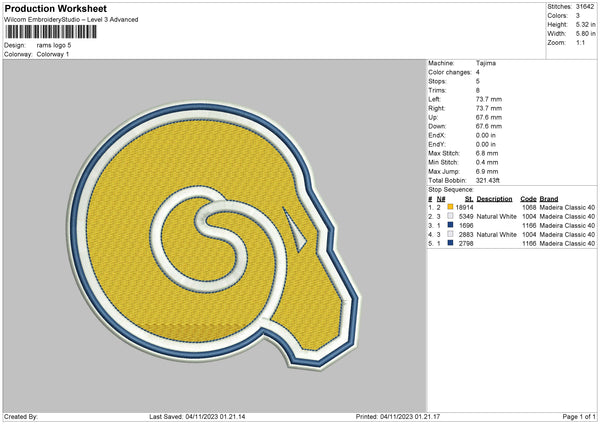The image size is (600, 424).
Task: Click the Production Worksheet title
Action: pos(56,9)
